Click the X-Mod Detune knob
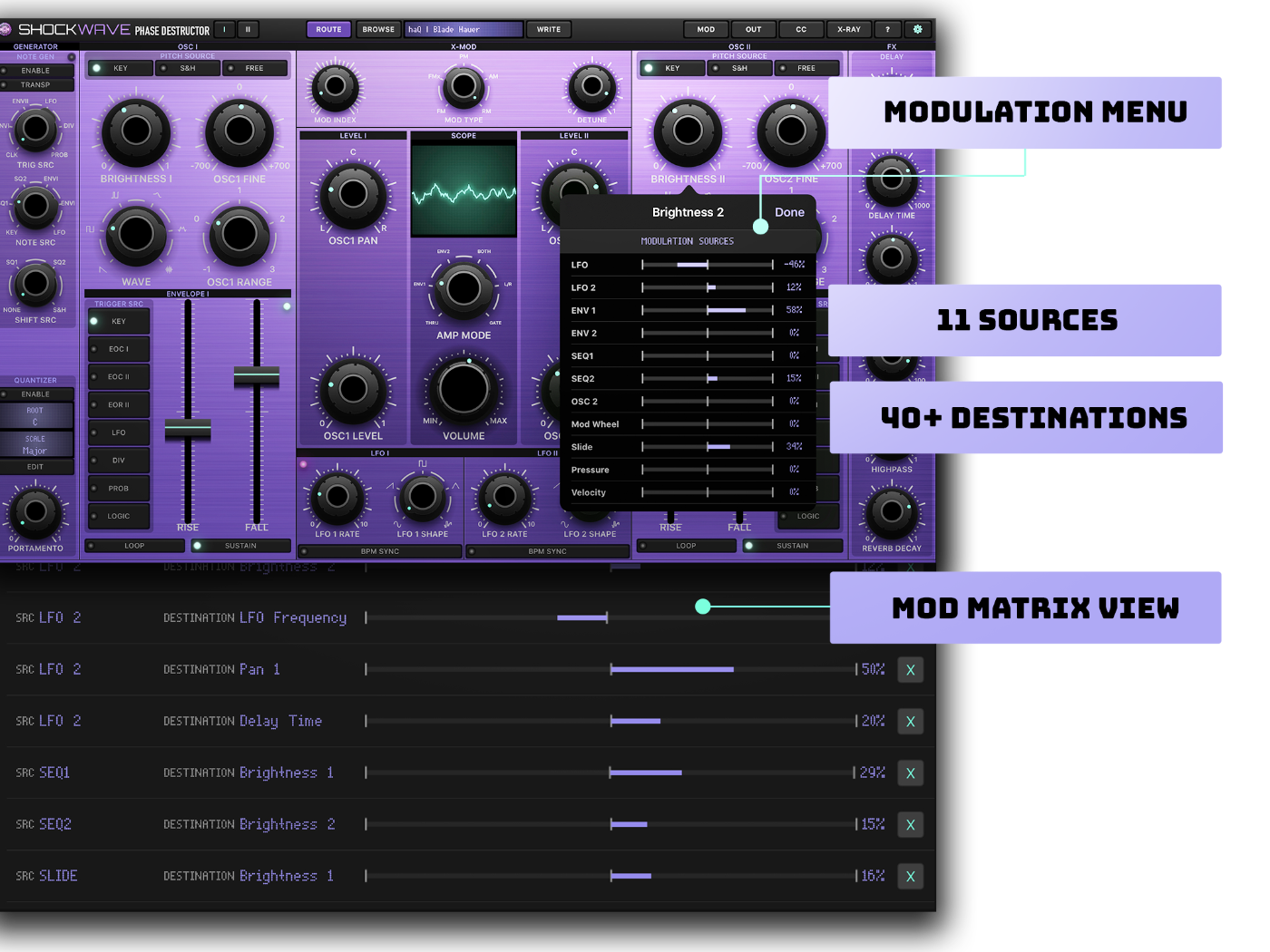This screenshot has height=952, width=1270. [592, 86]
